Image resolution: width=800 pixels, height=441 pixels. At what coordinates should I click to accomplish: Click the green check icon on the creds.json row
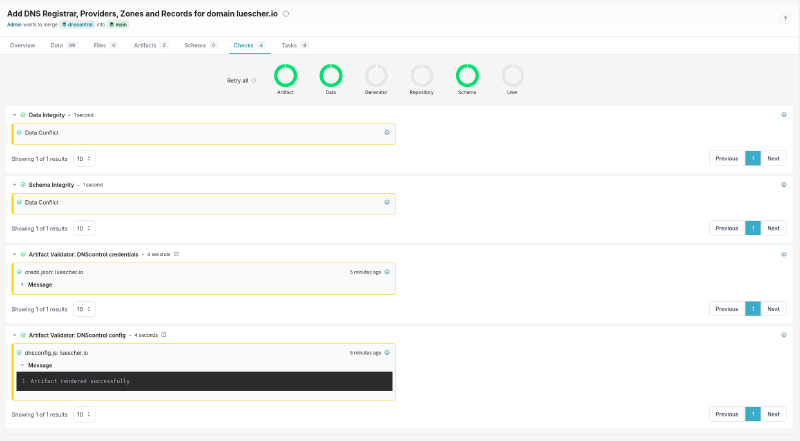coord(19,272)
